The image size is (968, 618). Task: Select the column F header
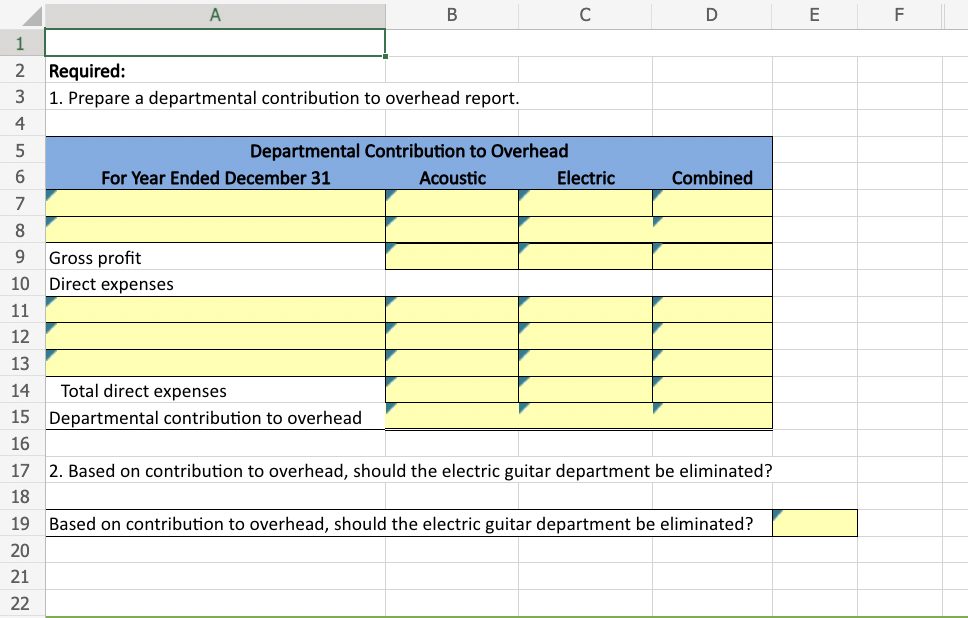coord(898,15)
